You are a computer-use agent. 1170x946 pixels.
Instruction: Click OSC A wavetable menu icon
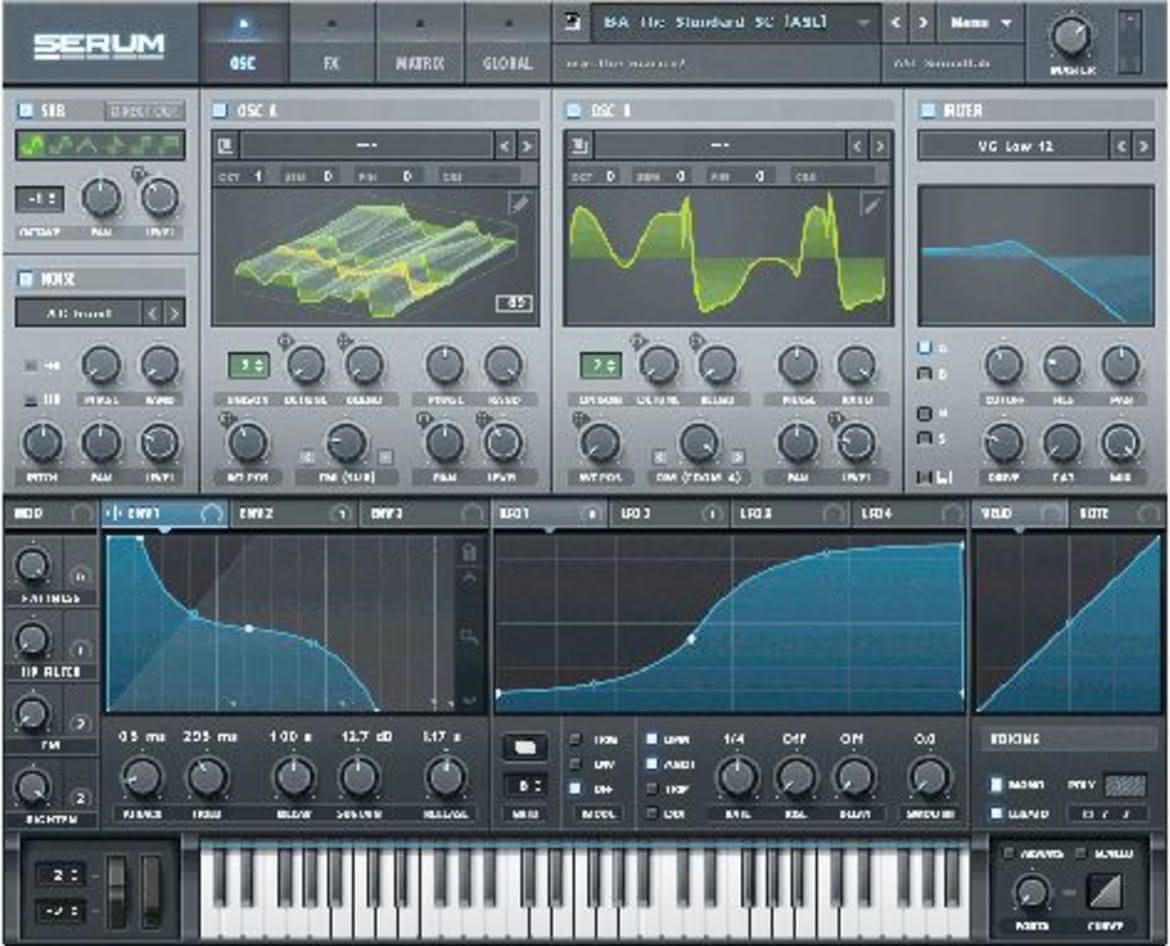pyautogui.click(x=225, y=145)
